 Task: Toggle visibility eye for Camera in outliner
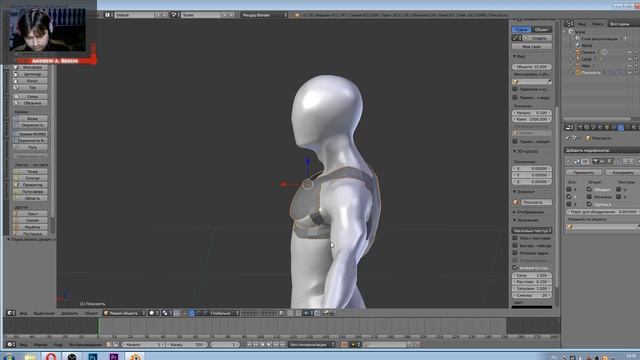point(629,52)
